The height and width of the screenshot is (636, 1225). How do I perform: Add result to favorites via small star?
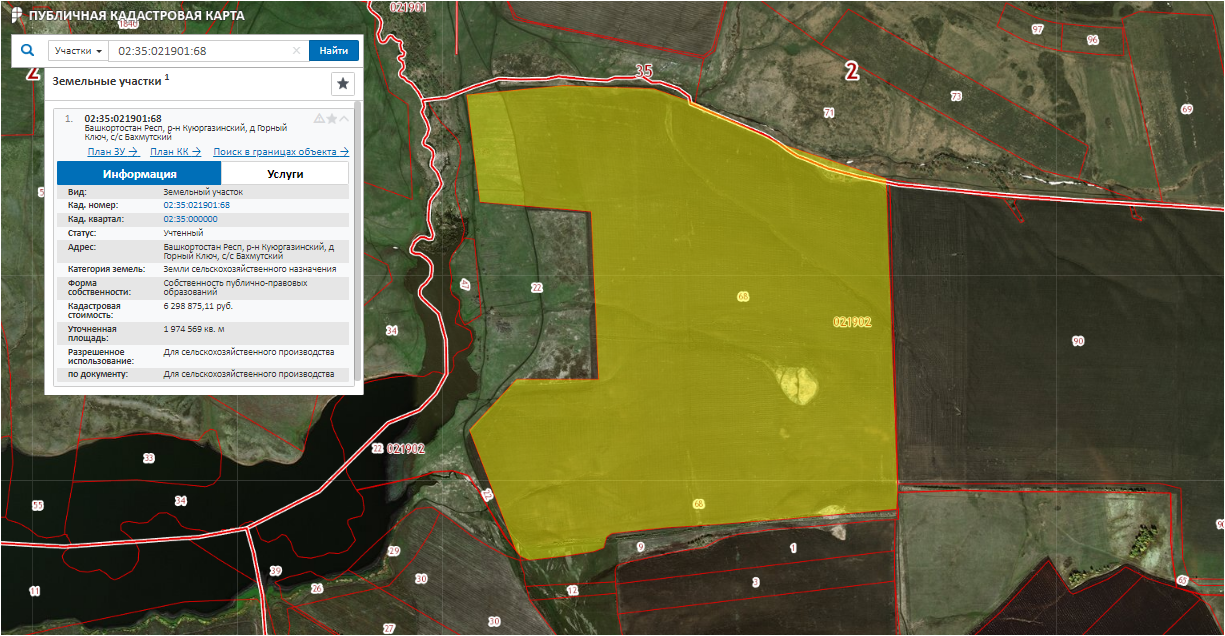332,118
